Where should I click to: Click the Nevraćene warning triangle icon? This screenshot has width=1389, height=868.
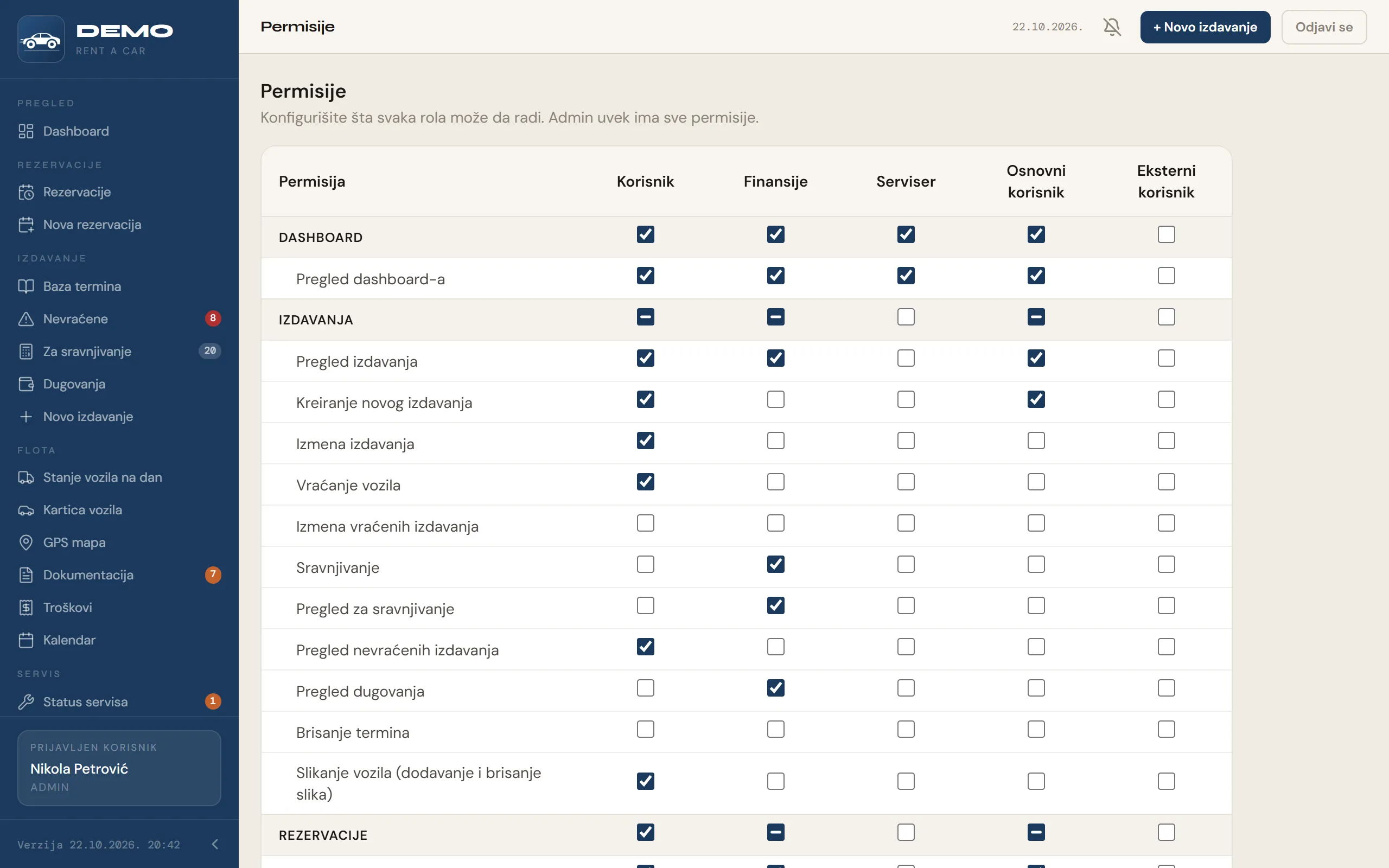point(26,318)
